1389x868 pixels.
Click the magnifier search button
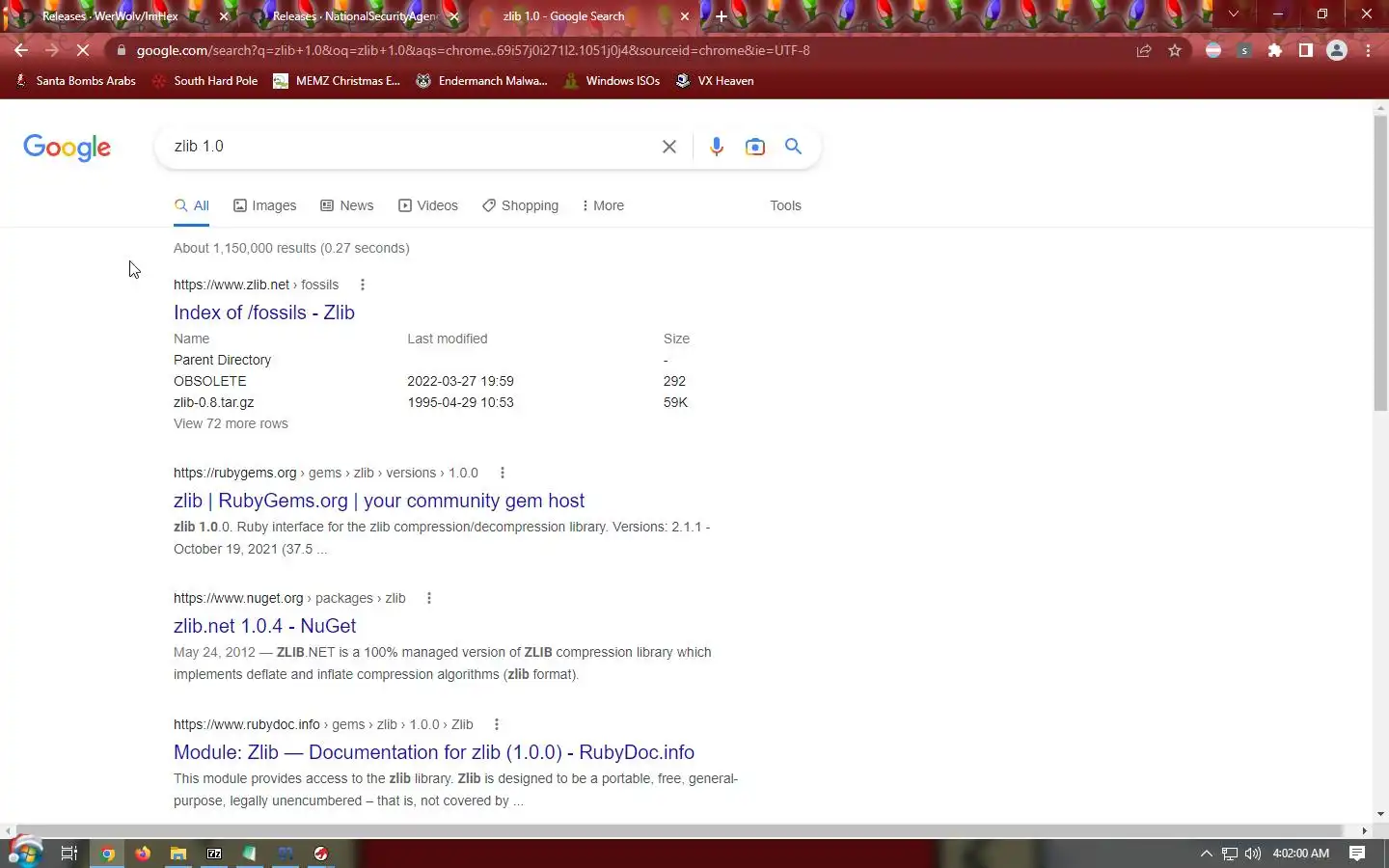793,146
